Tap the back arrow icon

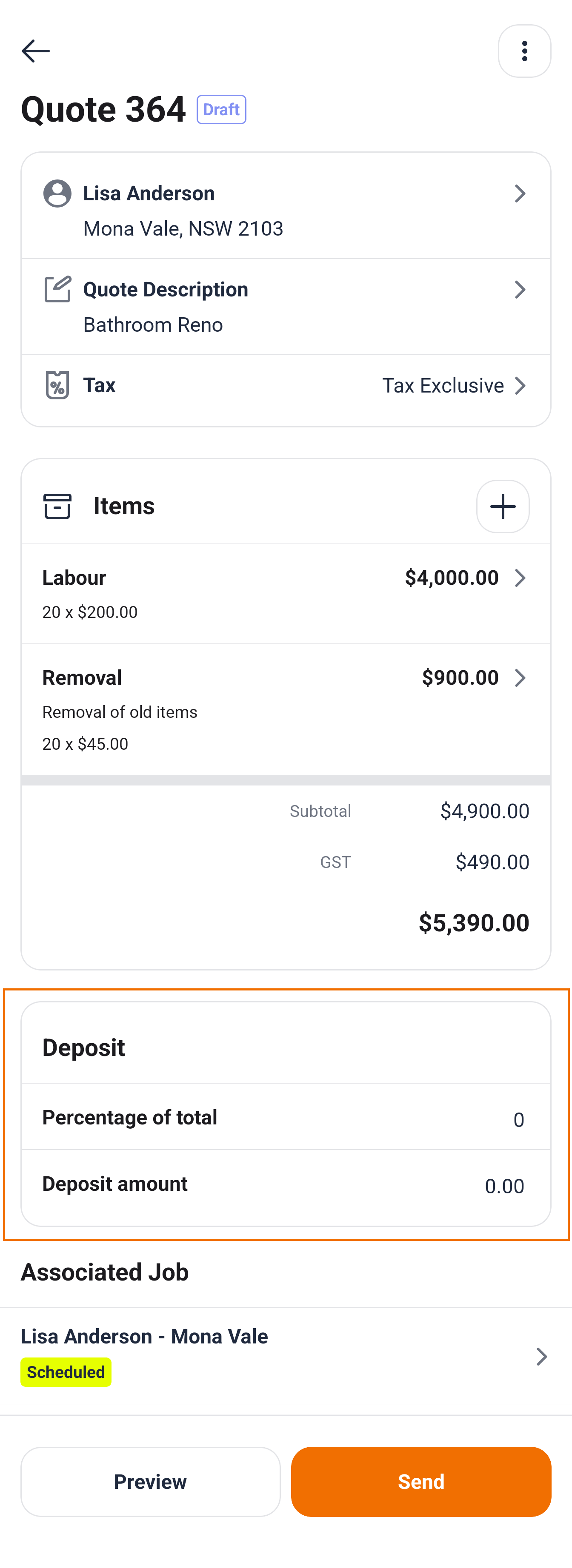(x=35, y=51)
